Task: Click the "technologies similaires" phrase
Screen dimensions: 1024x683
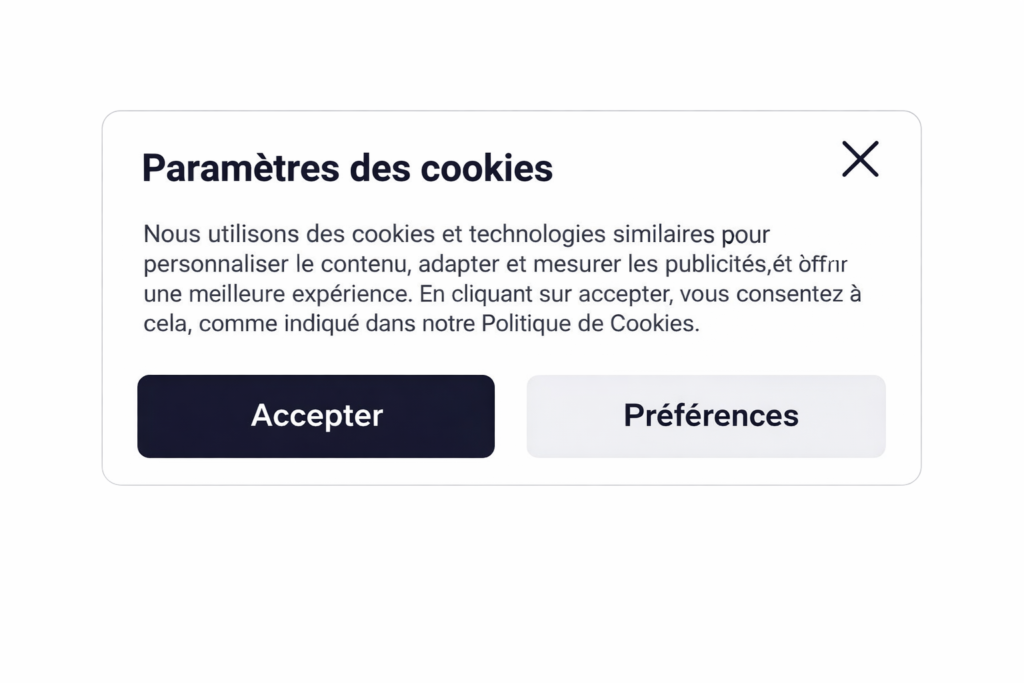Action: point(590,234)
